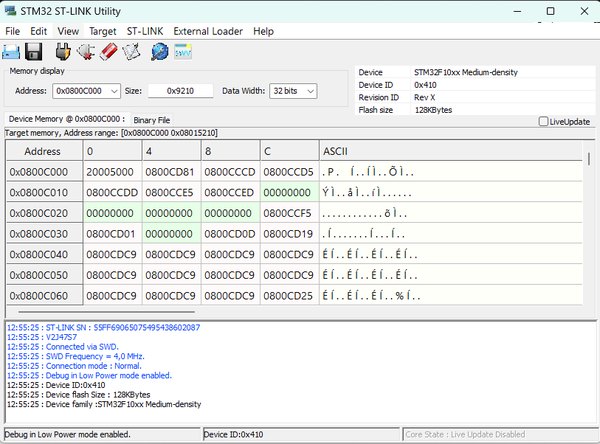Click the Save floppy disk icon

click(x=34, y=51)
